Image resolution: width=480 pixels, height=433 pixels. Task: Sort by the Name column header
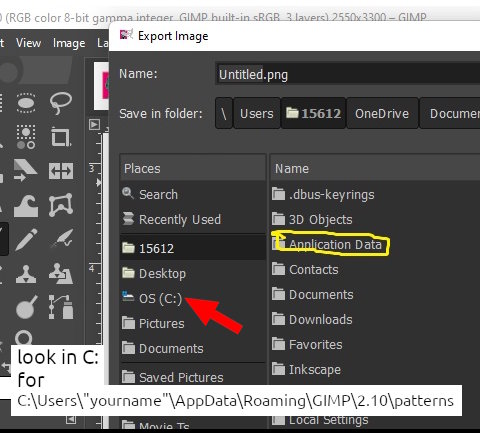tap(375, 168)
